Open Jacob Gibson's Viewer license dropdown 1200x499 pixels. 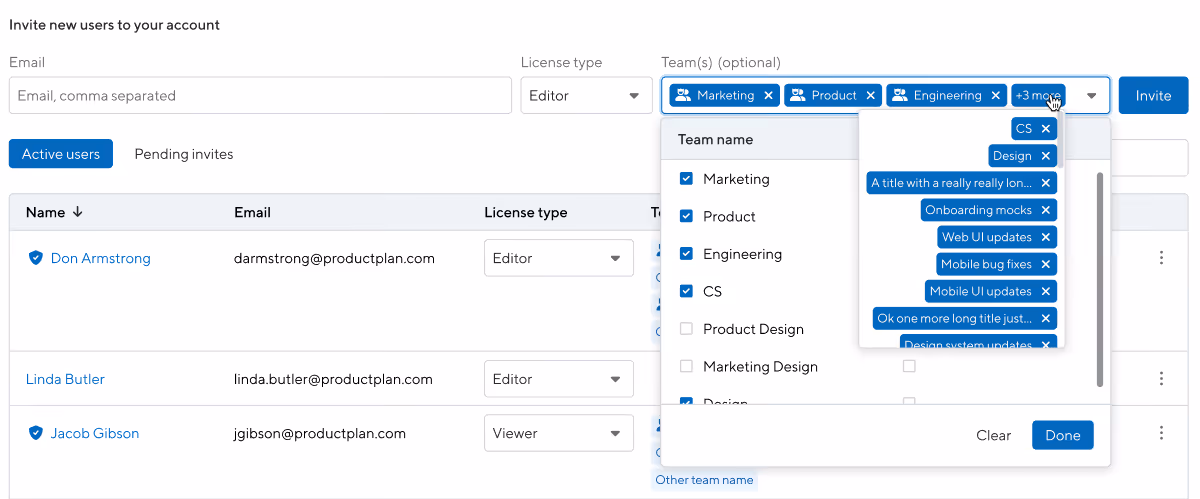click(x=558, y=433)
